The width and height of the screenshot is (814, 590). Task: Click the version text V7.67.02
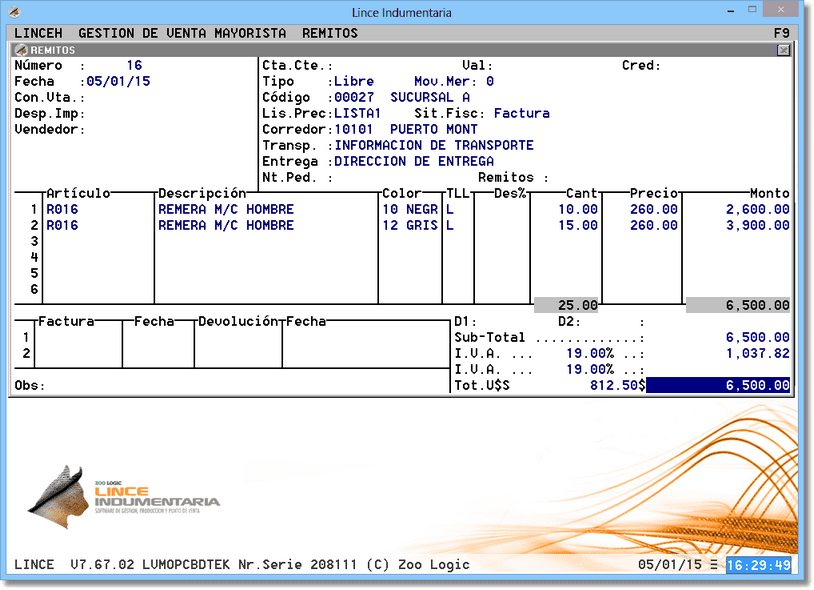pos(102,565)
